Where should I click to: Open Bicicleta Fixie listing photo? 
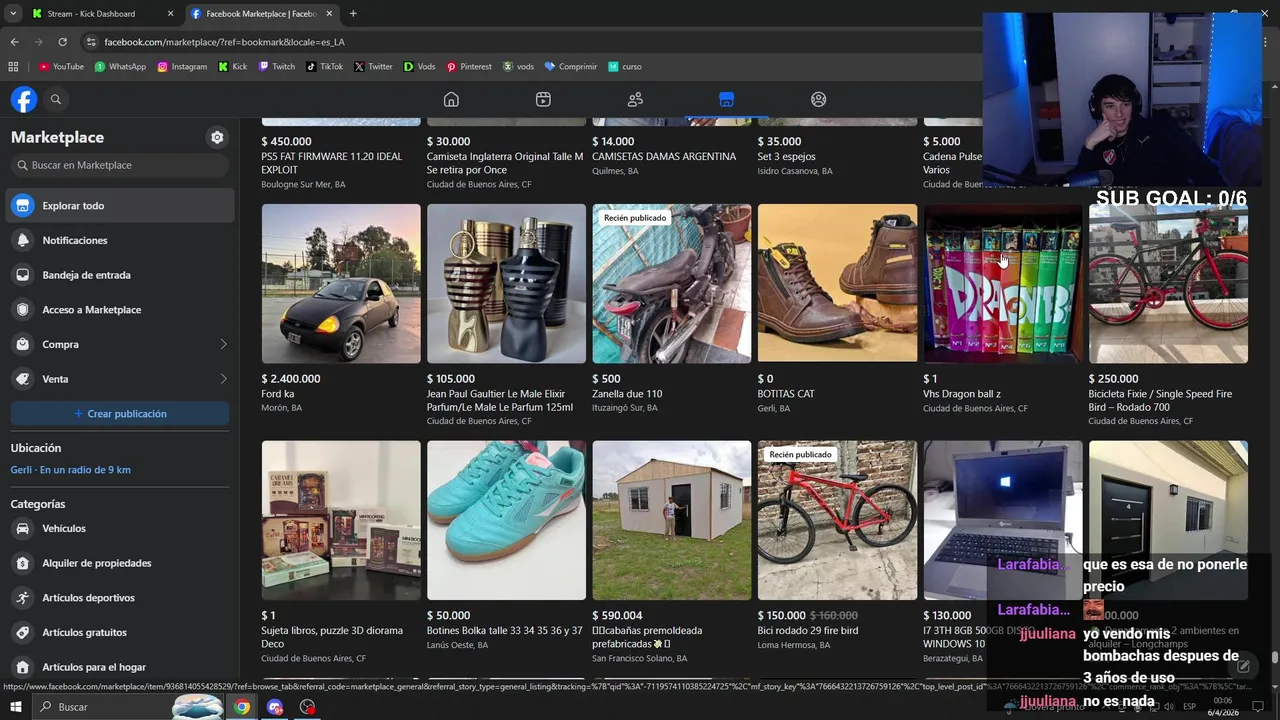1168,283
